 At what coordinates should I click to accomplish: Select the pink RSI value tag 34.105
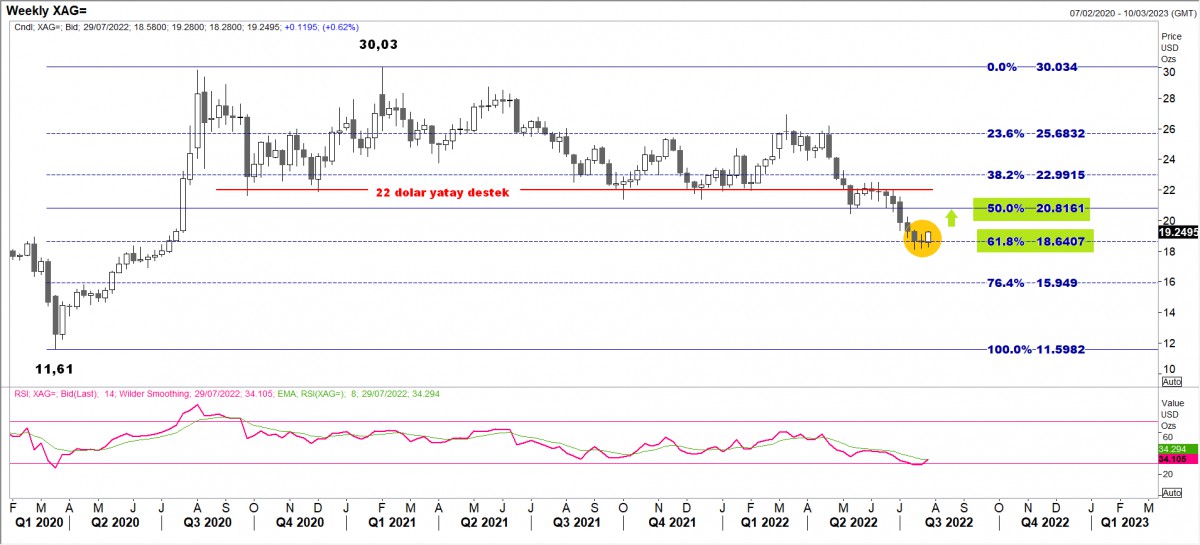(x=1177, y=460)
